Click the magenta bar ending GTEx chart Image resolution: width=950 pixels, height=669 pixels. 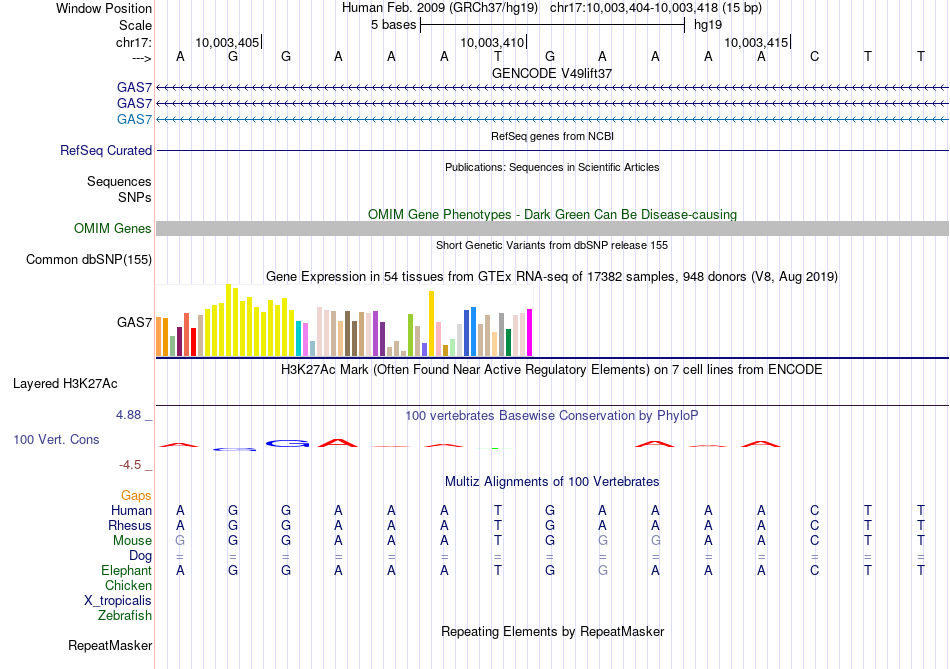coord(530,333)
